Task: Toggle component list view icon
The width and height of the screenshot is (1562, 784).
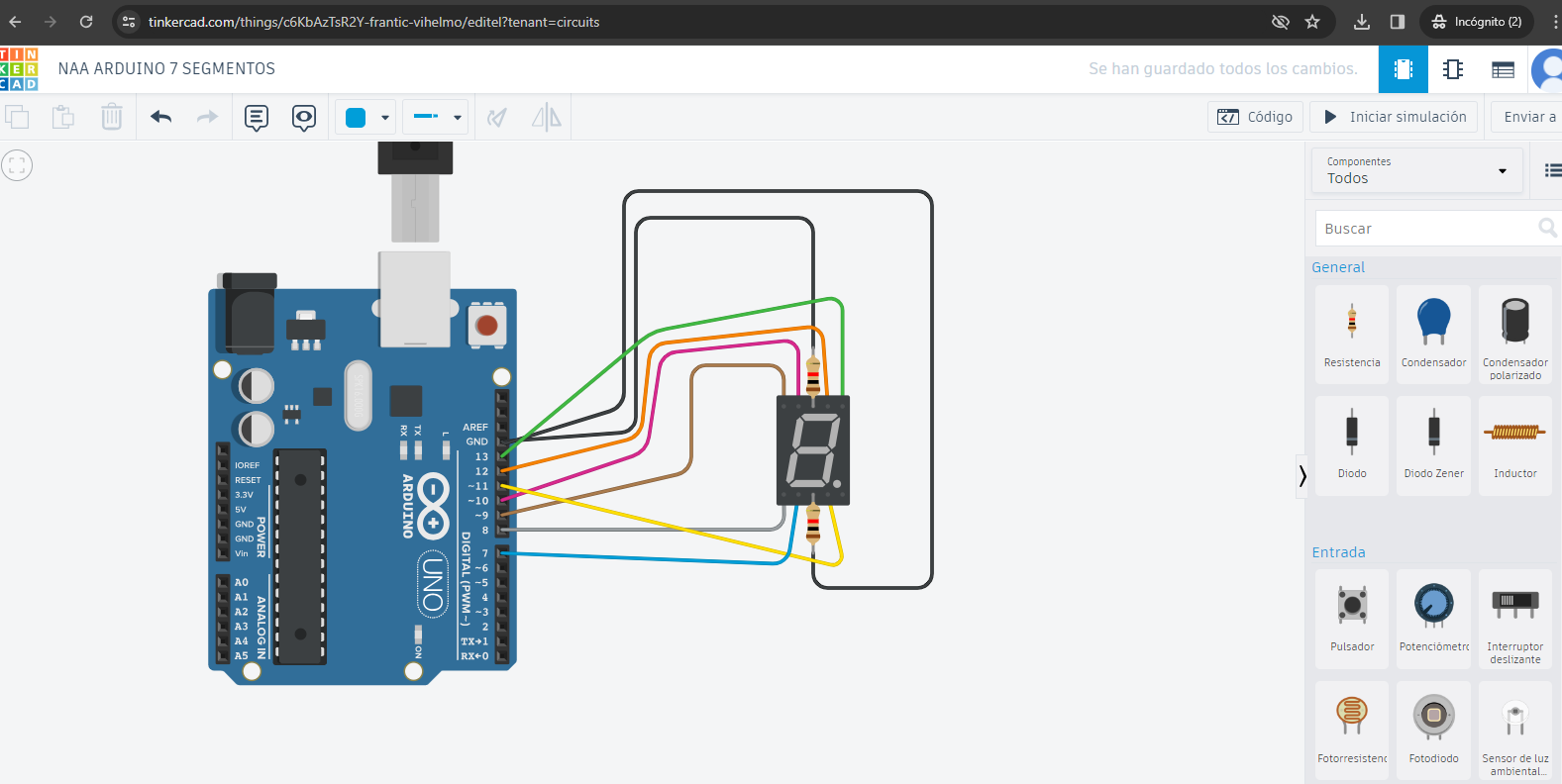Action: [x=1552, y=170]
